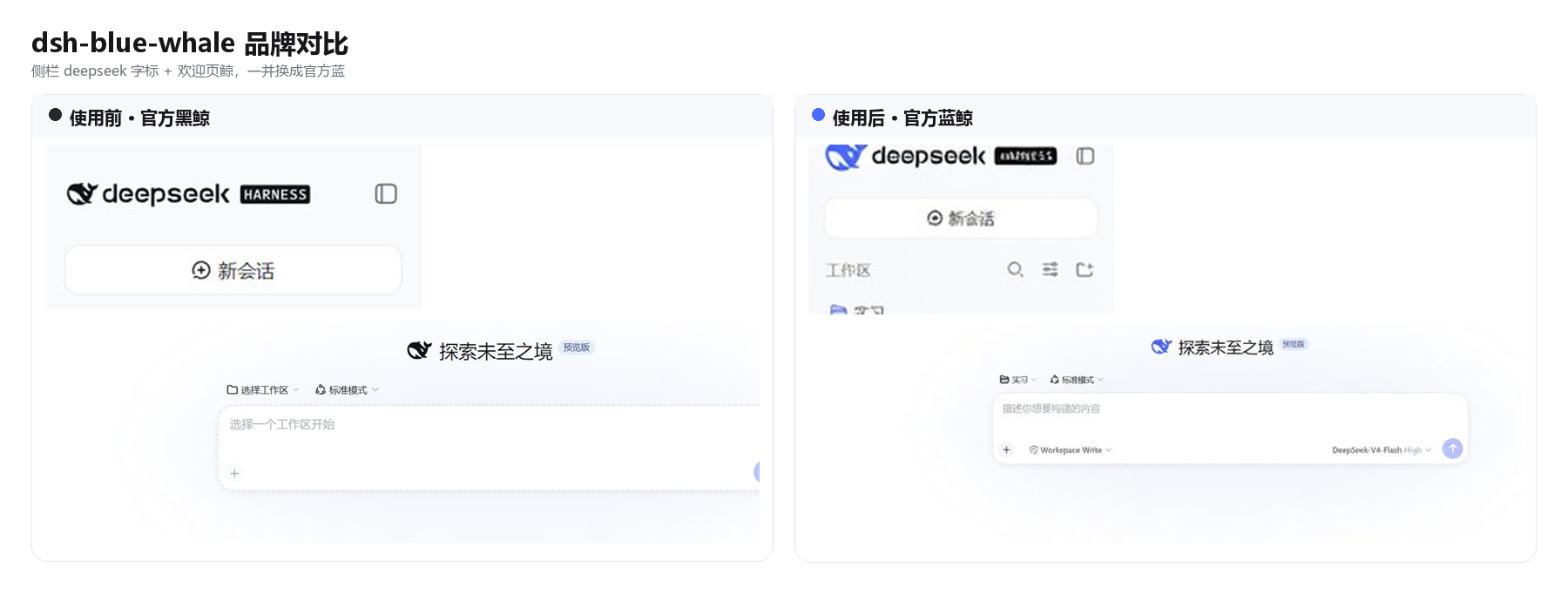The width and height of the screenshot is (1568, 594).
Task: Start 新会话 in the before panel
Action: point(233,270)
